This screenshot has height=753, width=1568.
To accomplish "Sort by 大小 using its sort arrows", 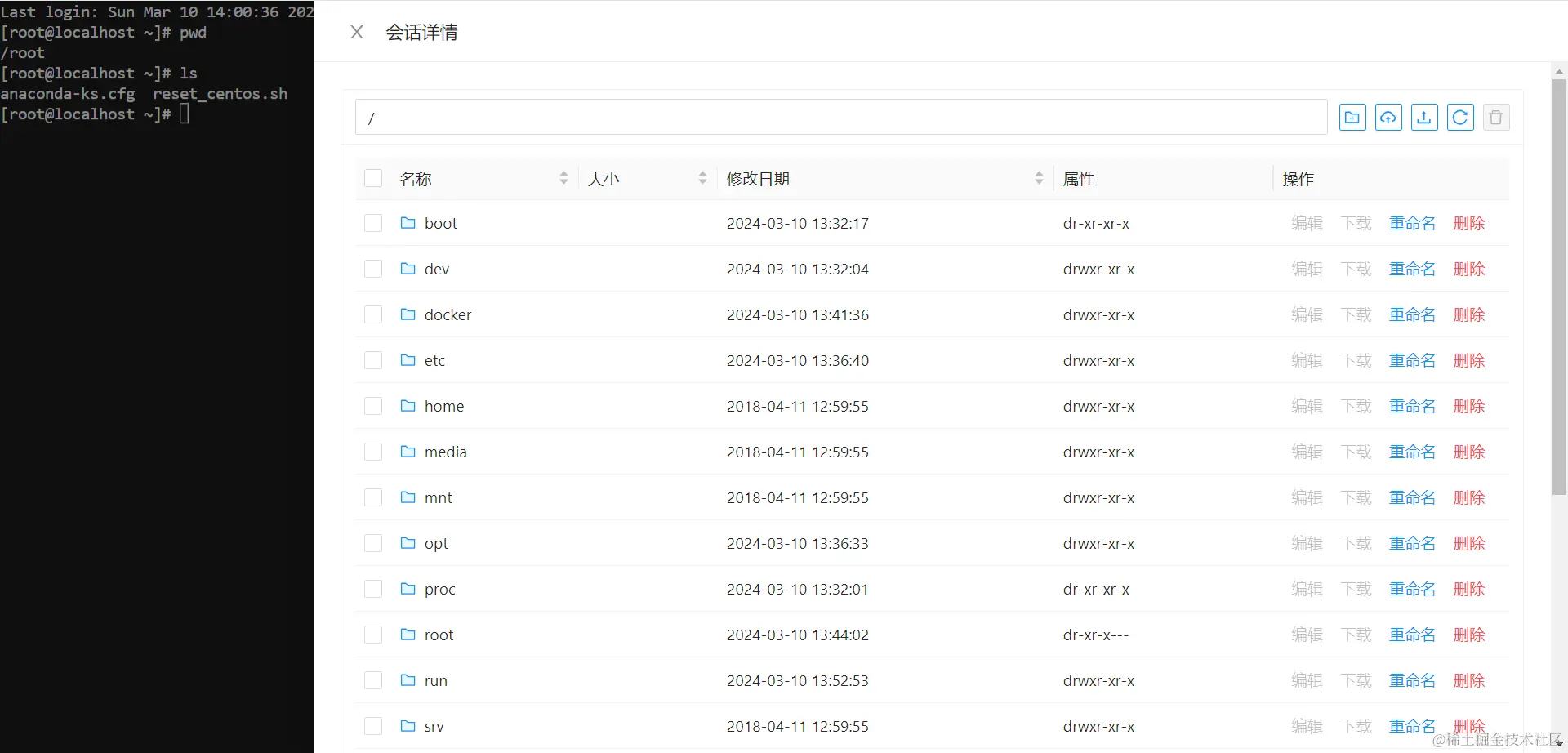I will 702,178.
